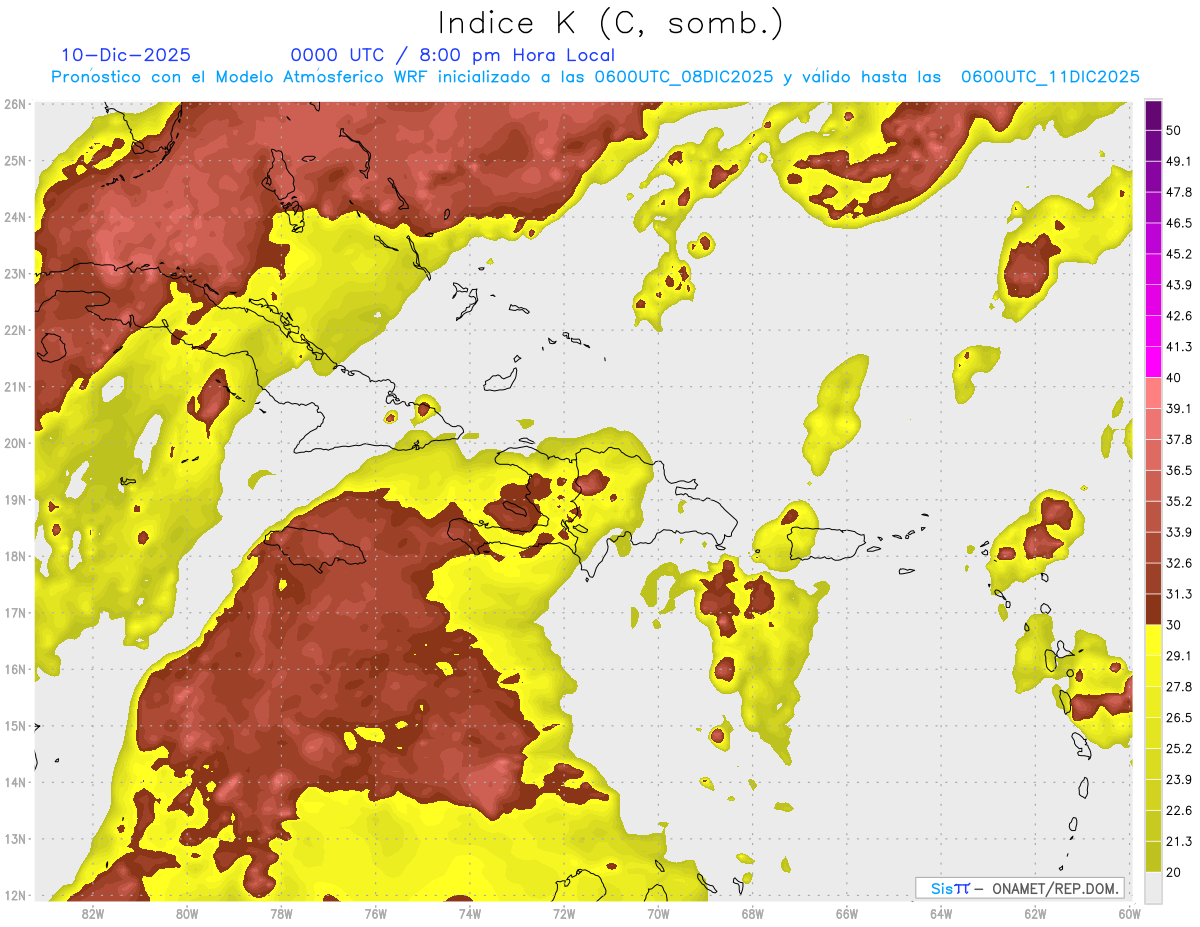Viewport: 1200px width, 927px height.
Task: Click the "25N" latitude label
Action: 15,161
